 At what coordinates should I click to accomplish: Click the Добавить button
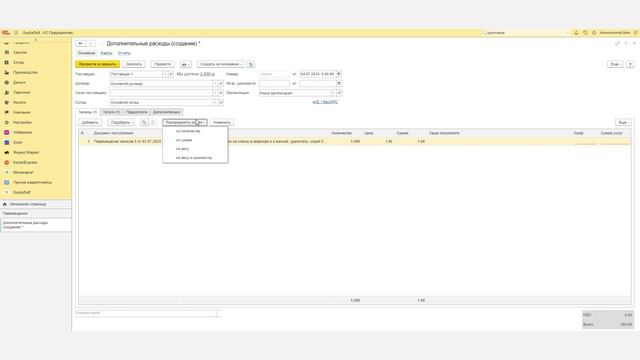click(90, 122)
